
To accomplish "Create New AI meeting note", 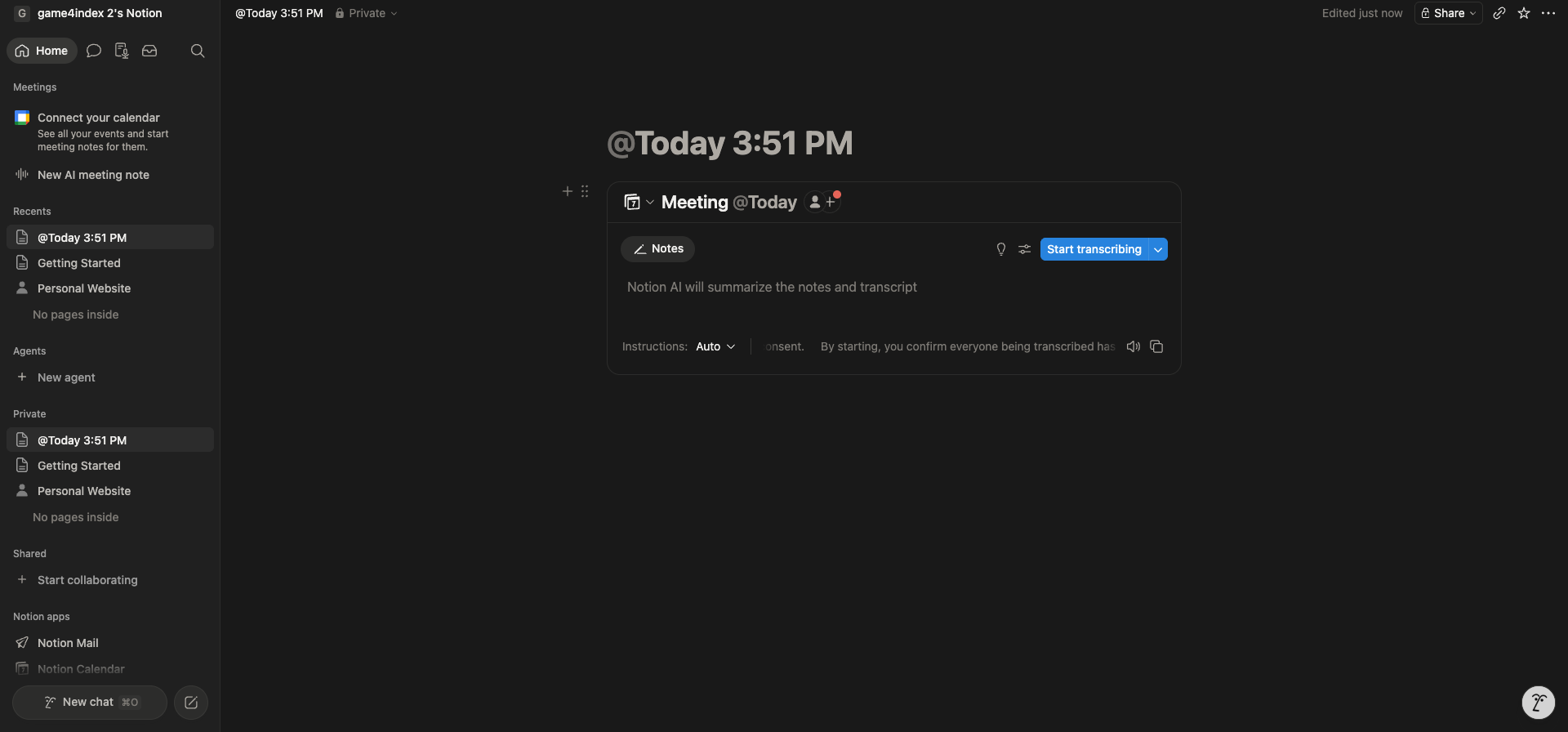I will tap(110, 175).
